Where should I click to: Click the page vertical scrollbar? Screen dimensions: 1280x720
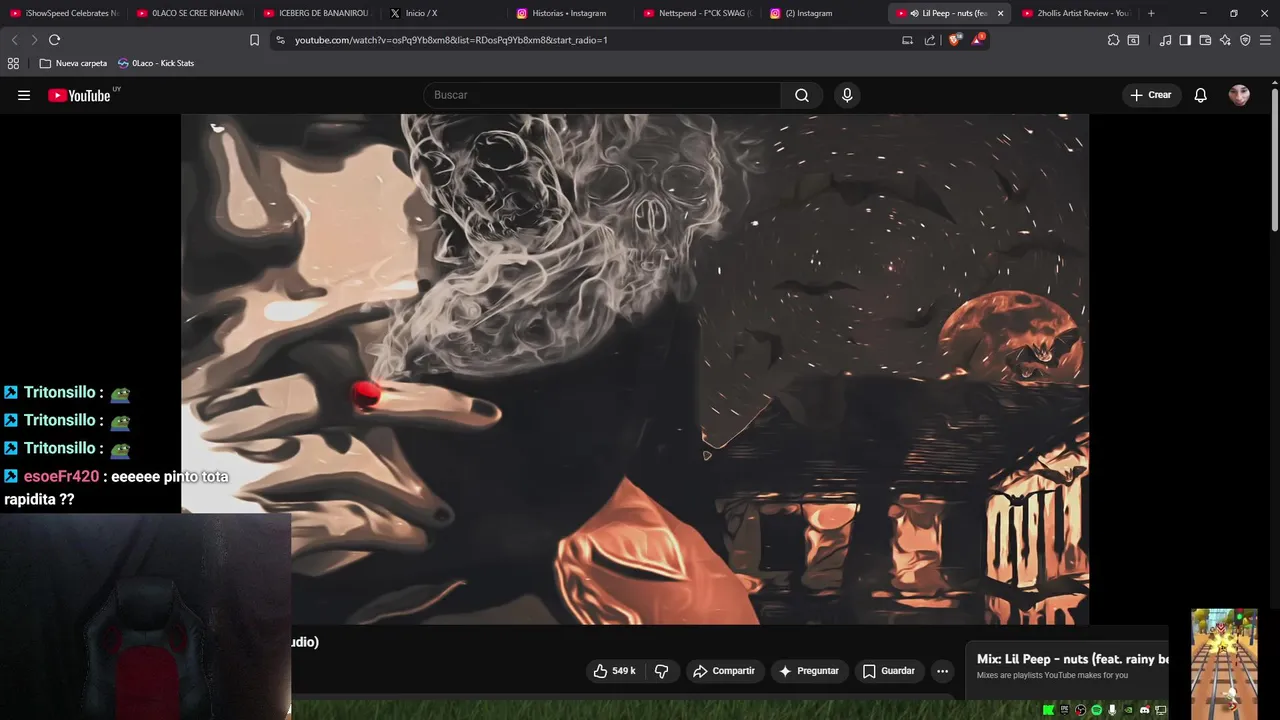(x=1274, y=160)
